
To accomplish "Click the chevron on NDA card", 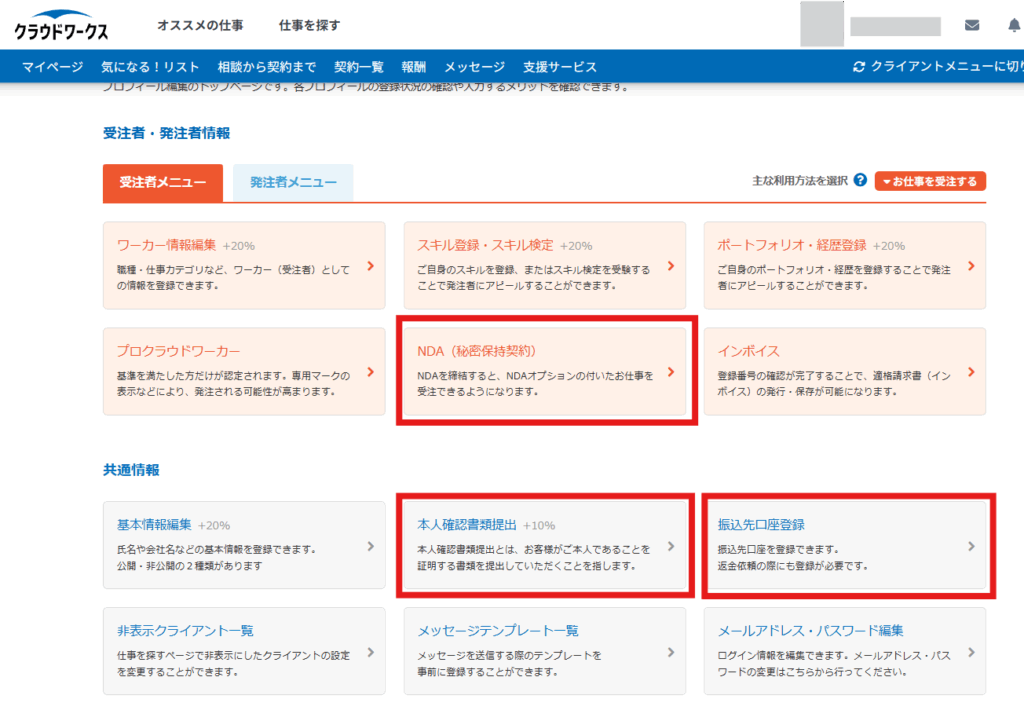I will pos(671,372).
